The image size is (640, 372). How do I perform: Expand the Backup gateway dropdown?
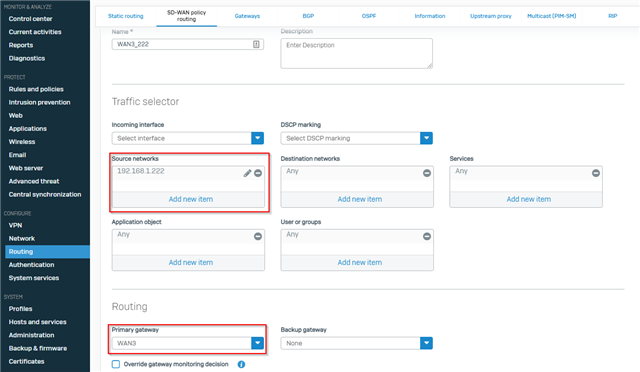pyautogui.click(x=357, y=343)
